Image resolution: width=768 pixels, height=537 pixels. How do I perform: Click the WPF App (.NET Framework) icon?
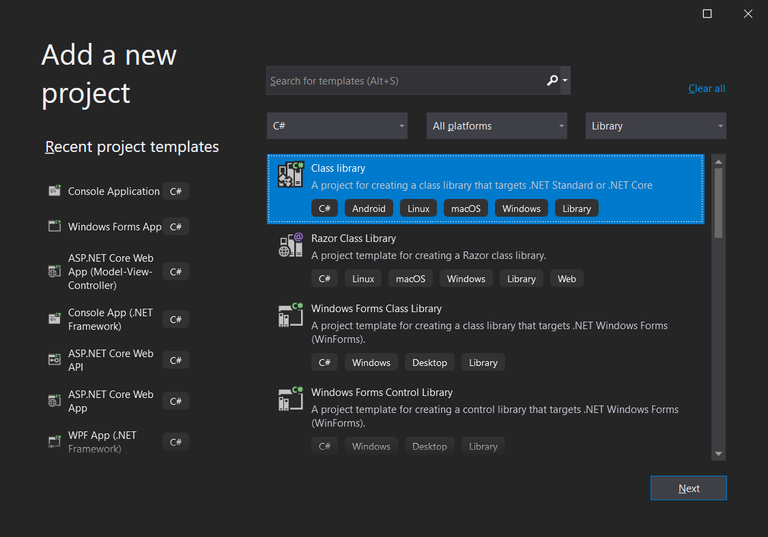tap(55, 441)
